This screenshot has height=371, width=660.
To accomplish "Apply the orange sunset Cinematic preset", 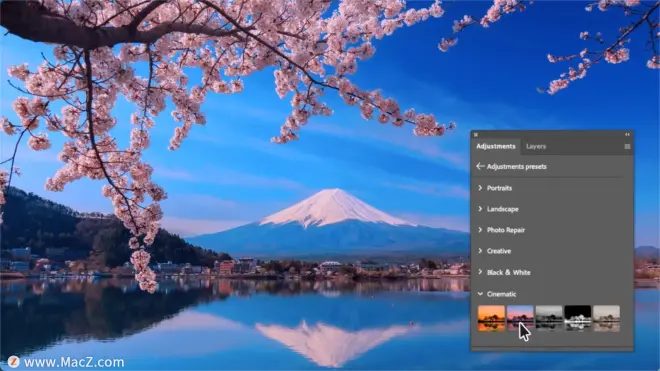I will 491,318.
